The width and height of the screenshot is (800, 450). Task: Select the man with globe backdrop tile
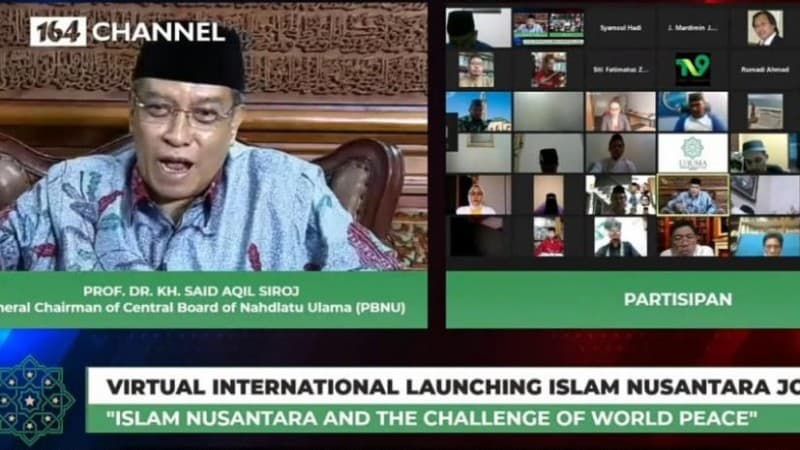click(x=692, y=111)
